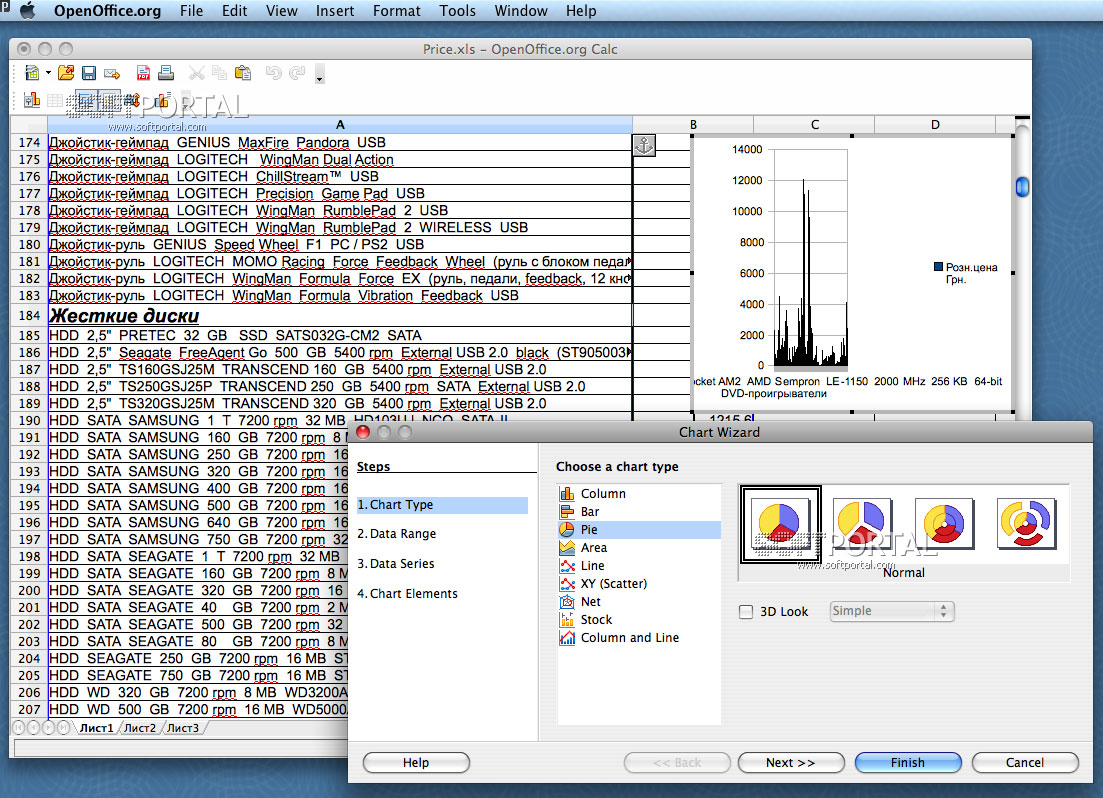Click the Print toolbar icon
This screenshot has height=798, width=1103.
[166, 73]
